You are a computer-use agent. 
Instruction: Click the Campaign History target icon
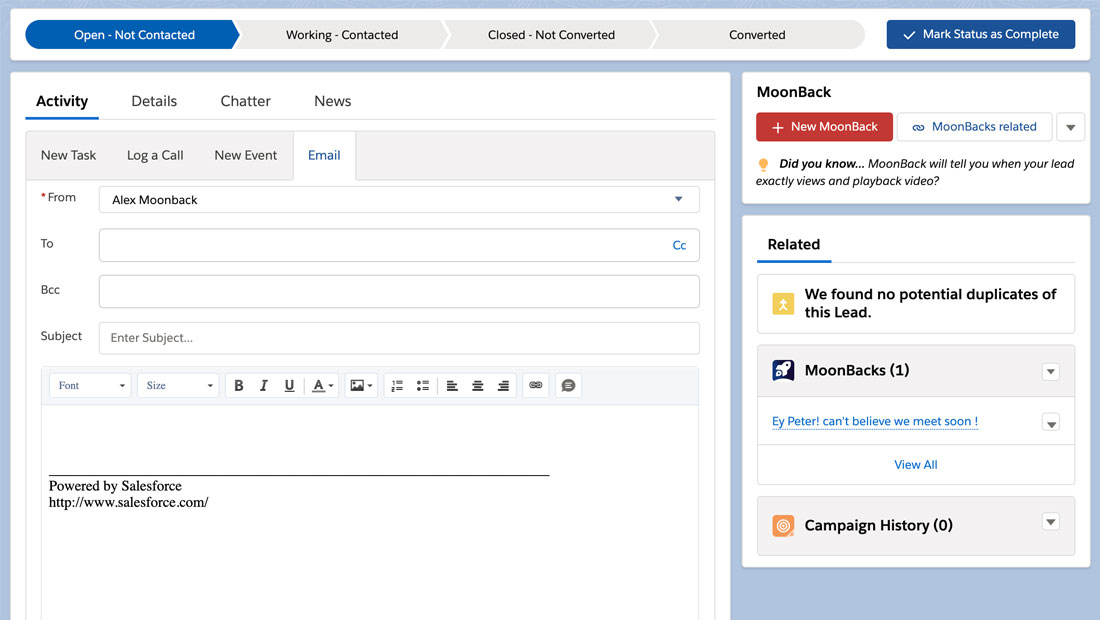(x=783, y=525)
